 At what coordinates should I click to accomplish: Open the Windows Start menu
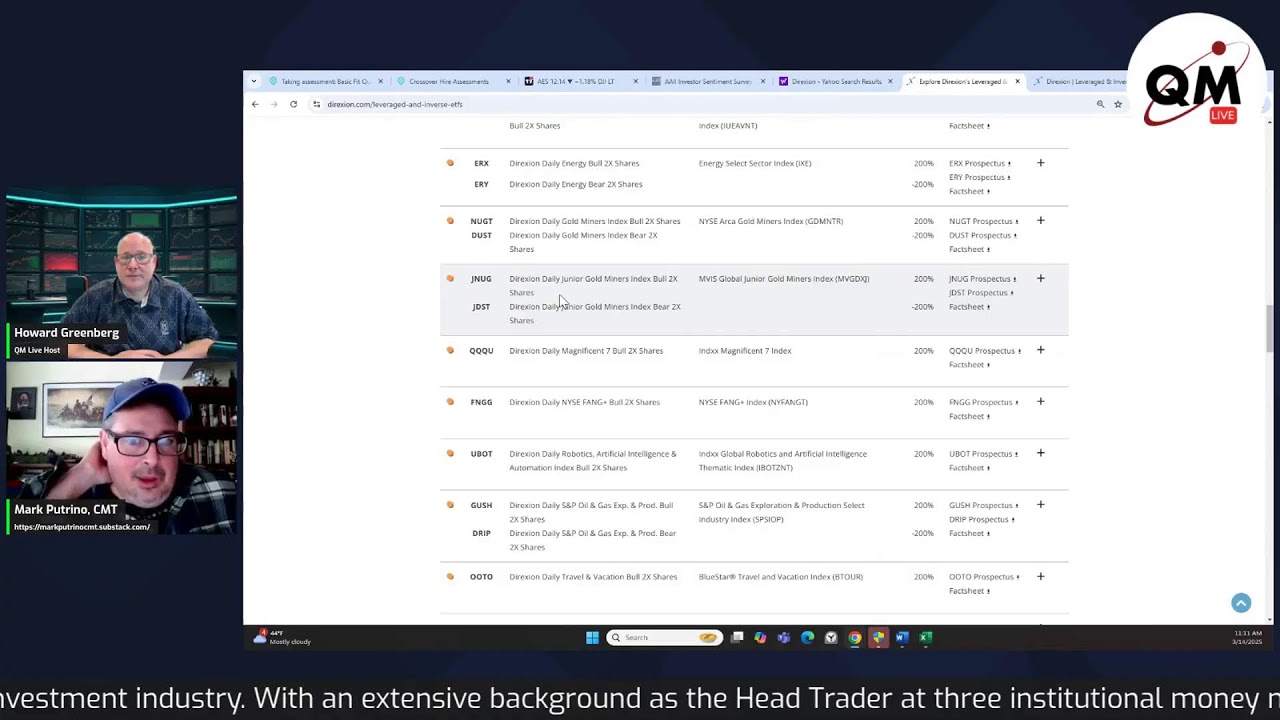click(x=592, y=637)
